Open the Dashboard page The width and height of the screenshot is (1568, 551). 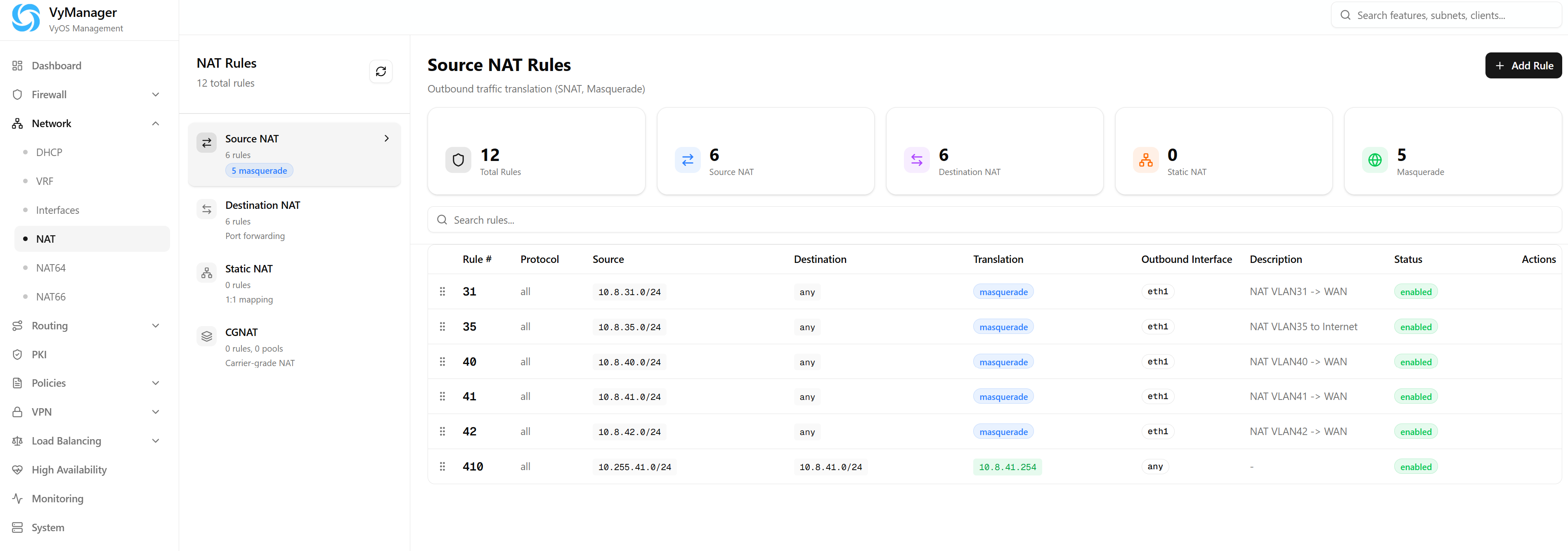57,65
